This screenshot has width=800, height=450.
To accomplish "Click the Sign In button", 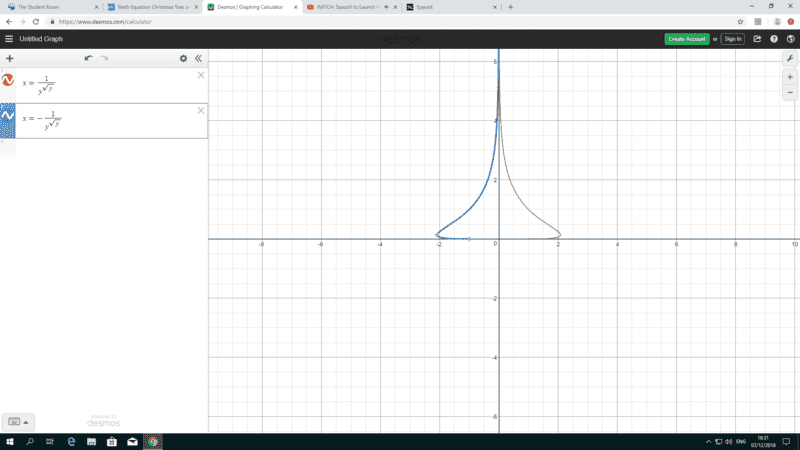I will [x=733, y=39].
